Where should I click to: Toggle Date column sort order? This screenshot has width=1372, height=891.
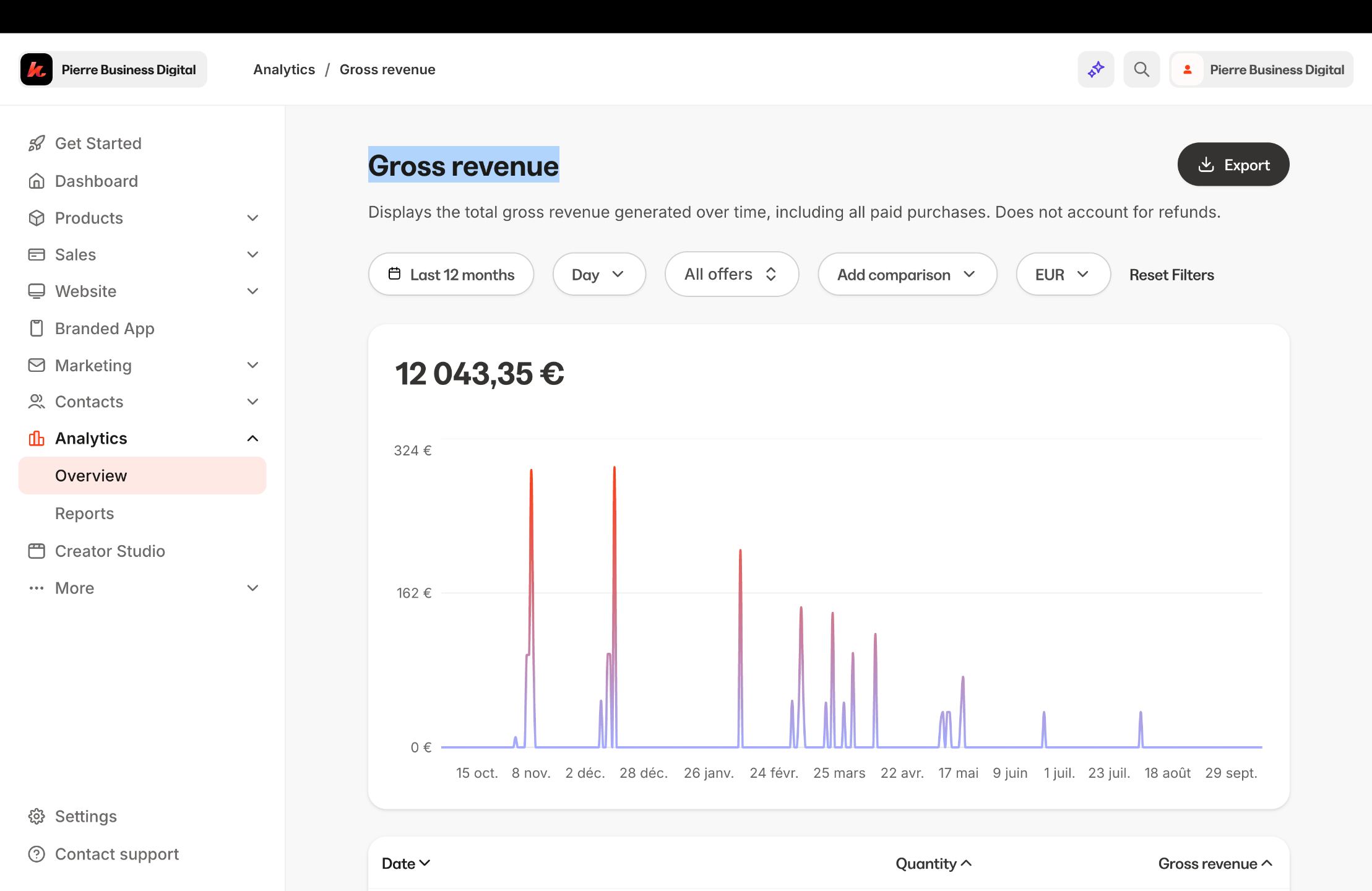point(405,864)
